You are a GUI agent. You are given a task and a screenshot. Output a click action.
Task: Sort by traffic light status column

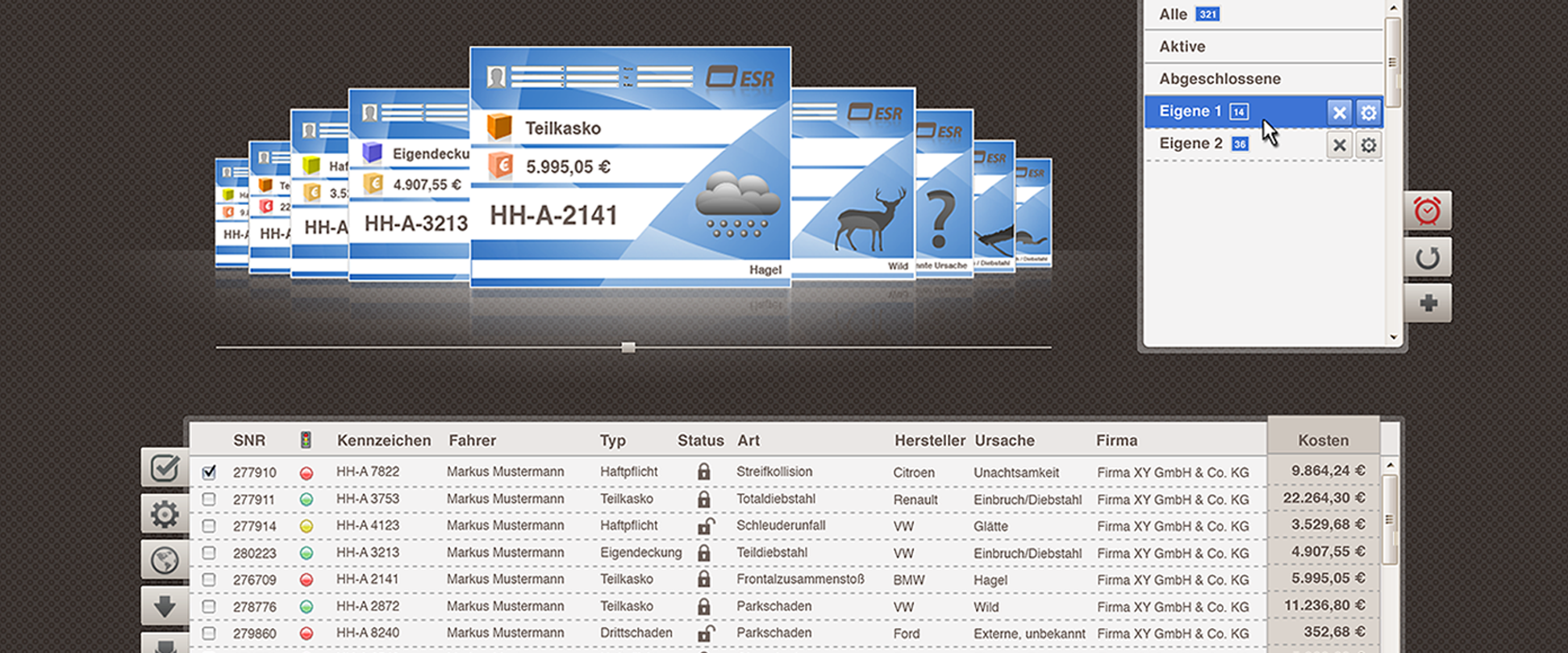click(306, 440)
